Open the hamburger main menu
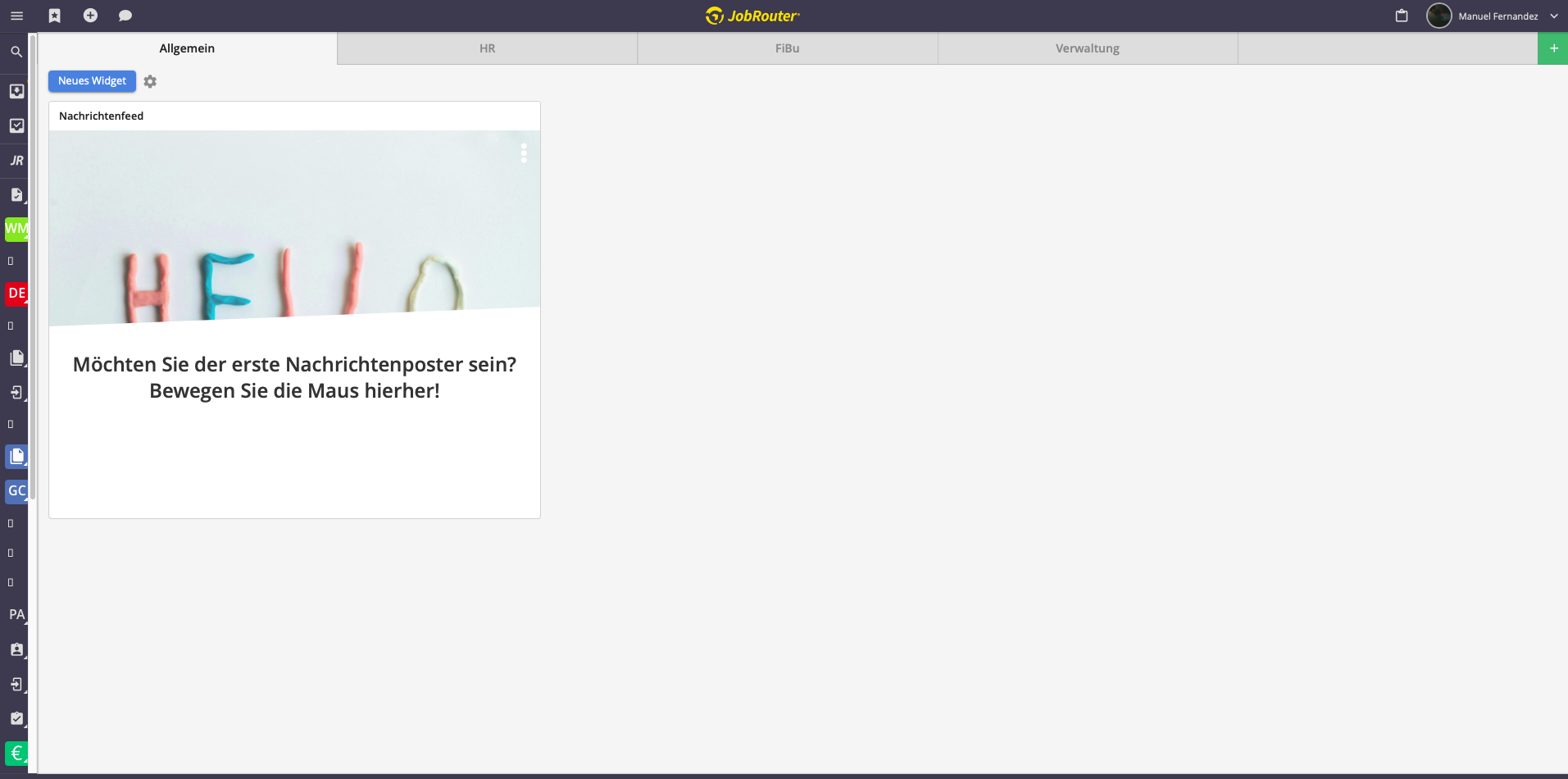This screenshot has height=779, width=1568. pyautogui.click(x=16, y=16)
